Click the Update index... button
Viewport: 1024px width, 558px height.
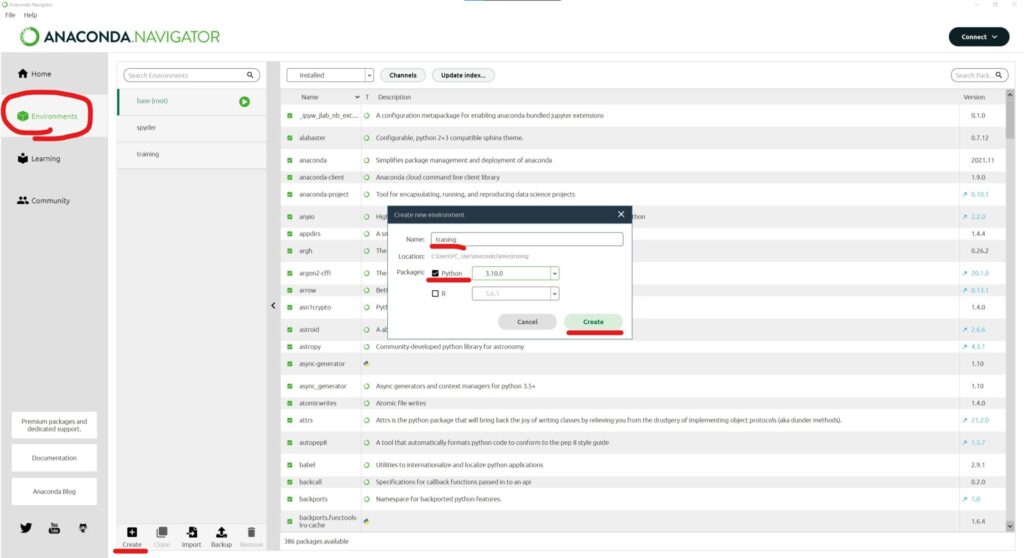[463, 75]
